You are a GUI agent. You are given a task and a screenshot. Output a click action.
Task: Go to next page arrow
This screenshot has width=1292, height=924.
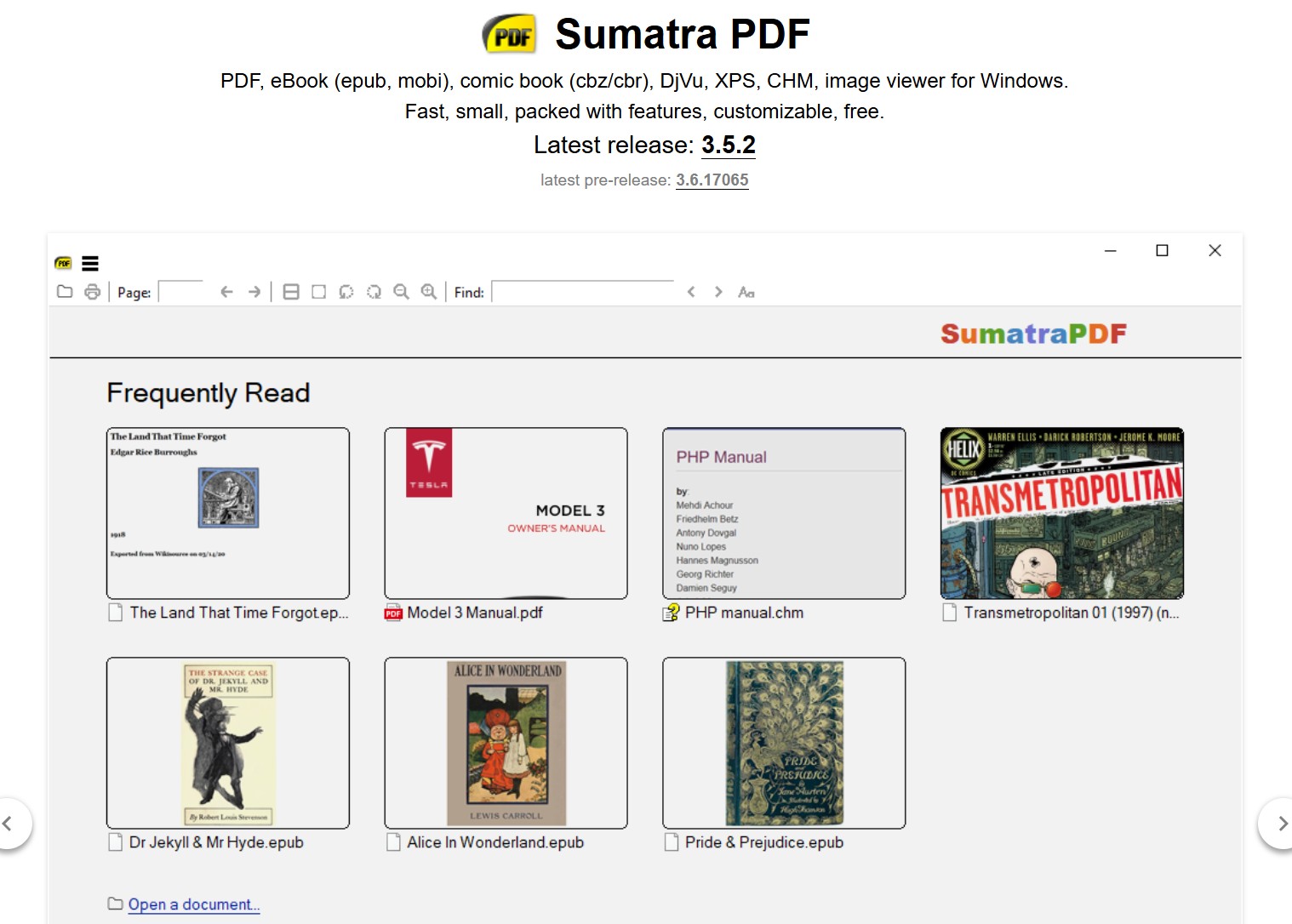click(x=254, y=292)
